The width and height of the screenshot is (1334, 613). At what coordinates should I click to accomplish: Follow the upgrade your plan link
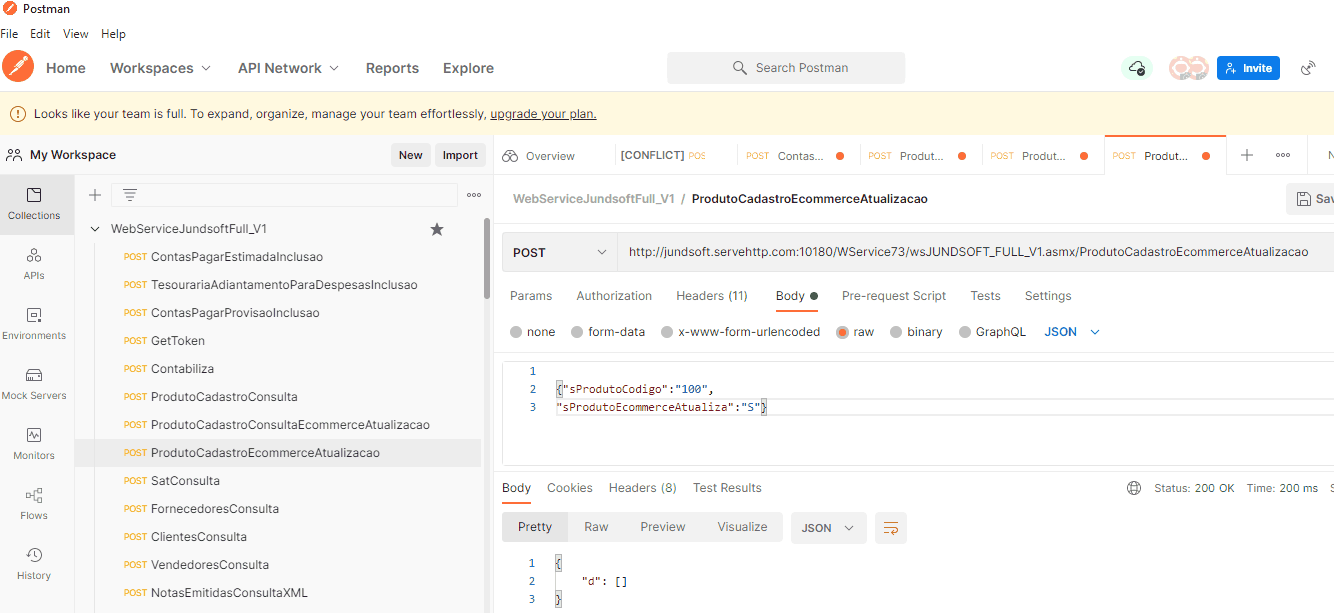tap(543, 114)
